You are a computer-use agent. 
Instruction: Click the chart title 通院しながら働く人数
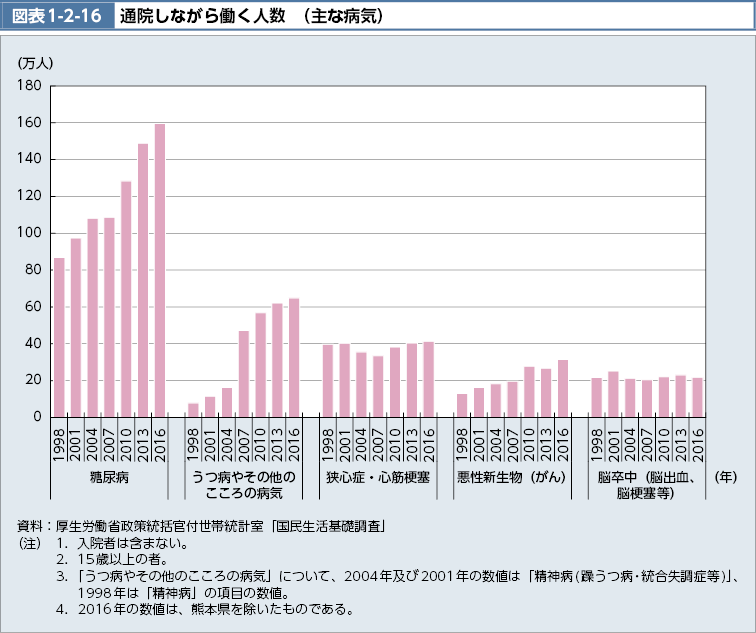252,17
